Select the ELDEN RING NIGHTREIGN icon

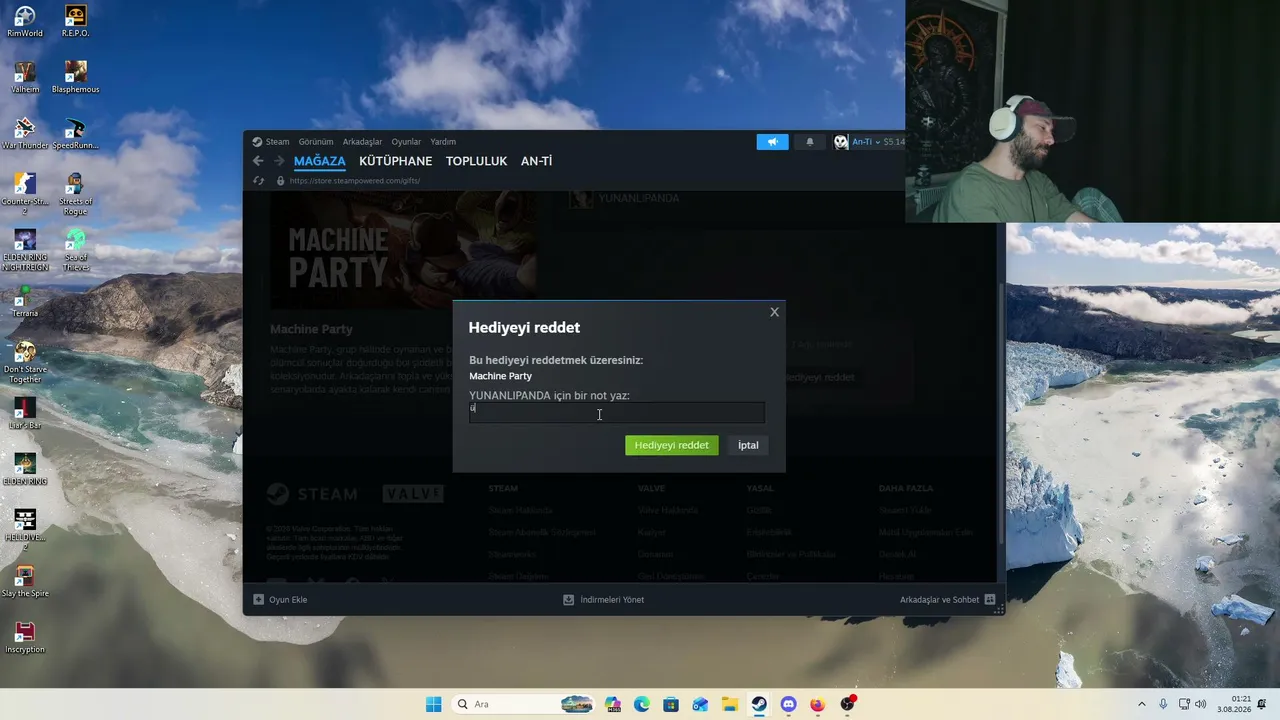click(x=25, y=250)
